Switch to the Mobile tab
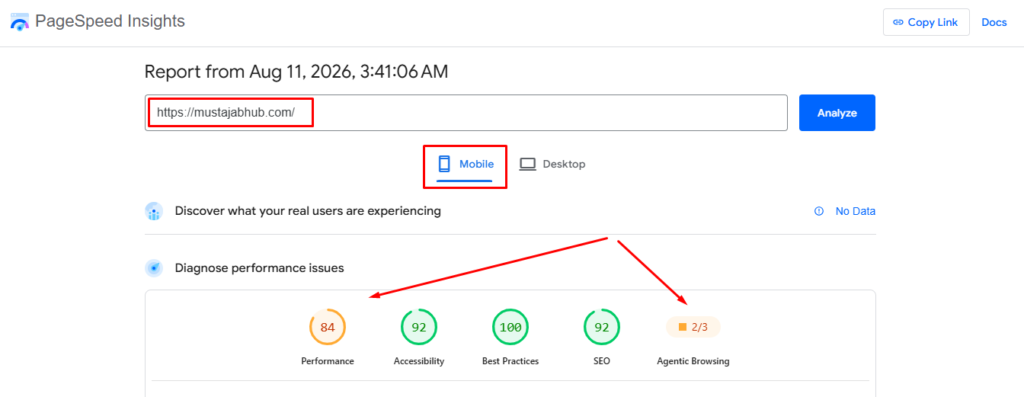This screenshot has height=397, width=1024. tap(465, 165)
